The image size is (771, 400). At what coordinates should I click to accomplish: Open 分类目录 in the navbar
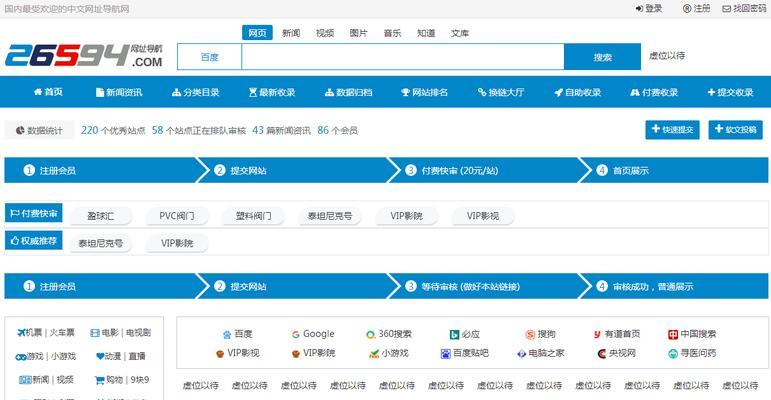coord(196,92)
